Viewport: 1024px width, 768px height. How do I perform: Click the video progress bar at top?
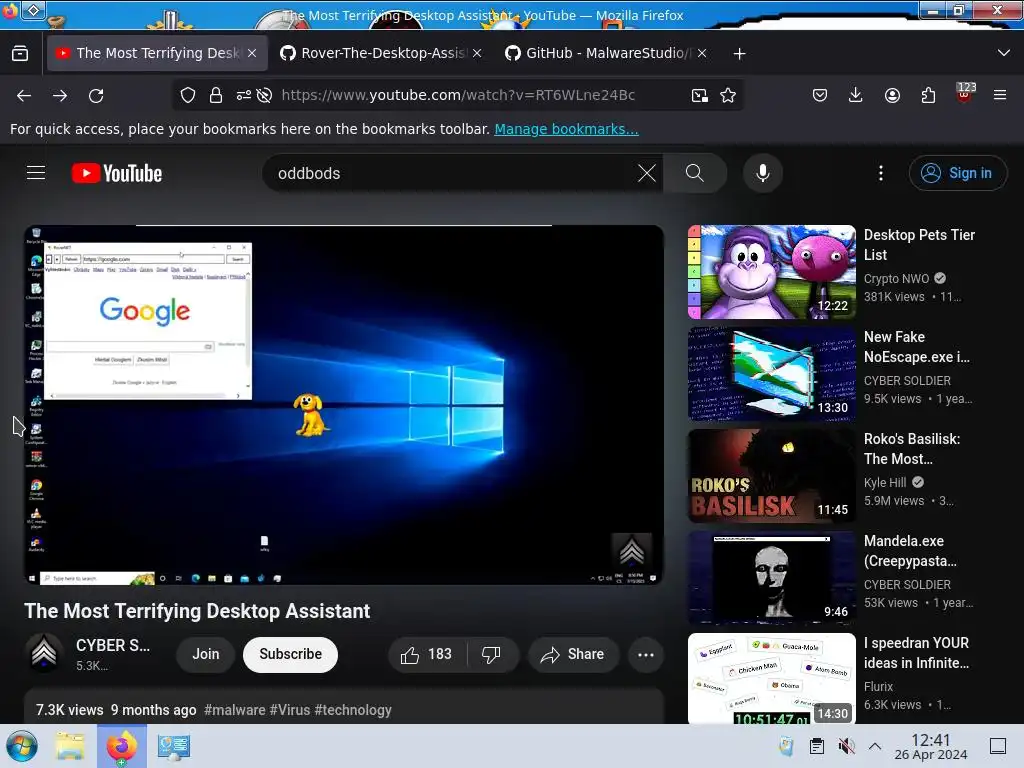tap(344, 225)
